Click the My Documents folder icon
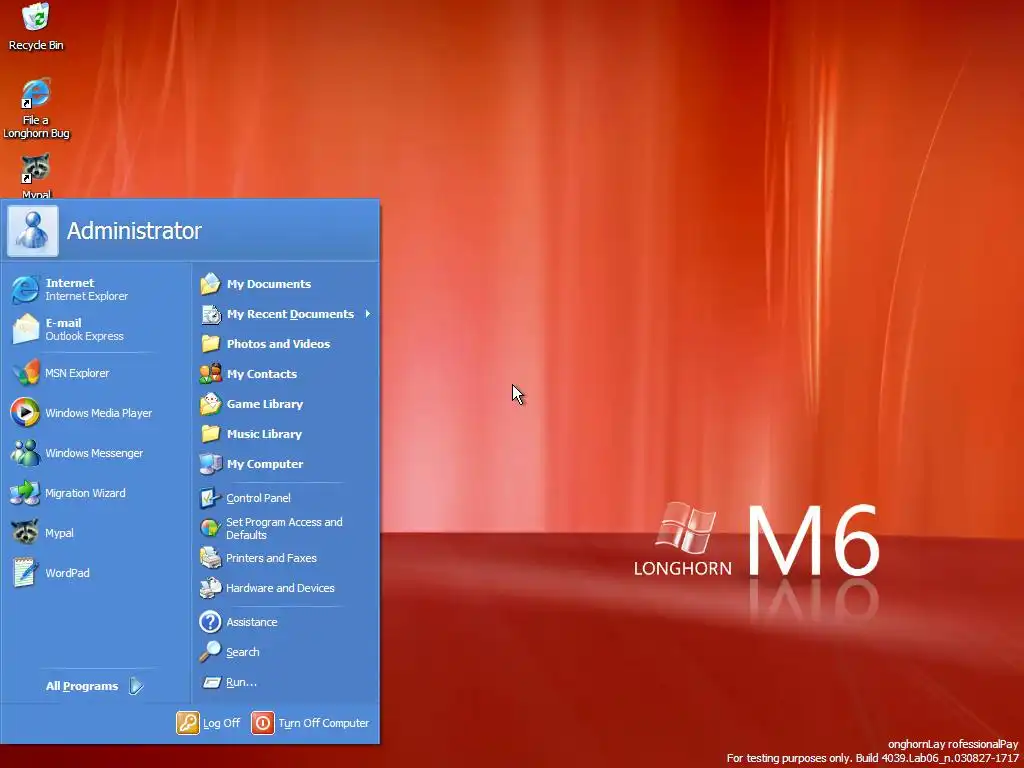The width and height of the screenshot is (1024, 768). pyautogui.click(x=210, y=284)
